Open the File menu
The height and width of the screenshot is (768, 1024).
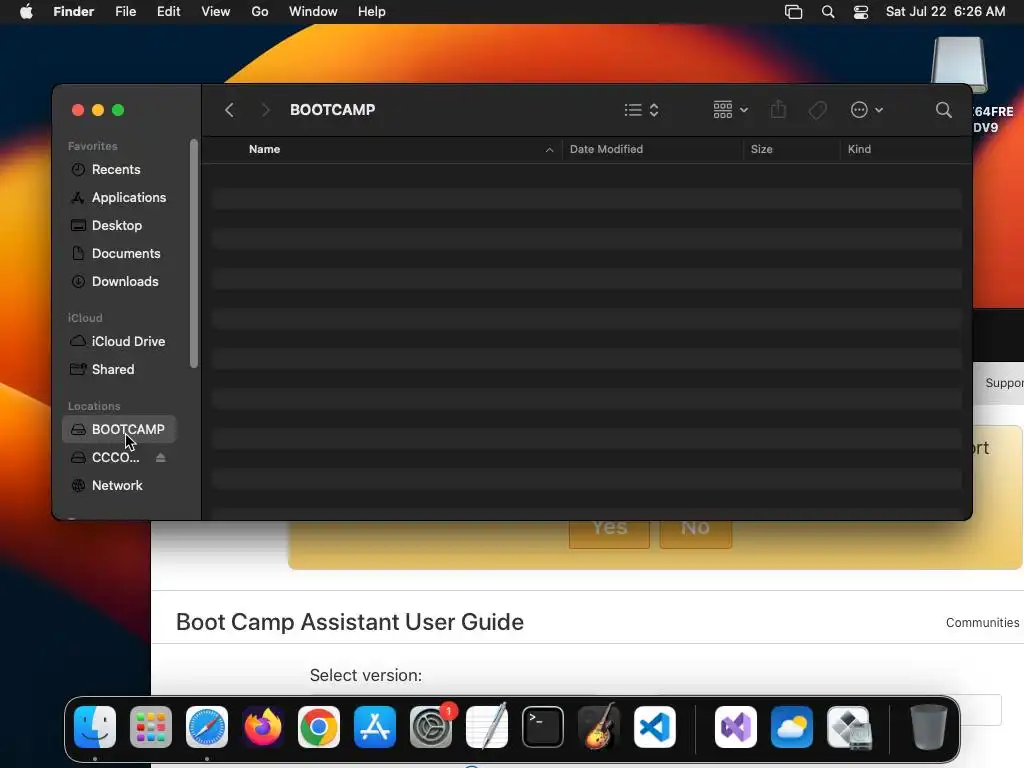pos(125,12)
